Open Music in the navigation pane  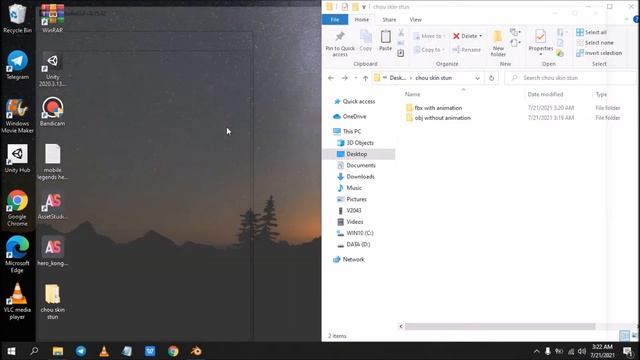[x=349, y=188]
